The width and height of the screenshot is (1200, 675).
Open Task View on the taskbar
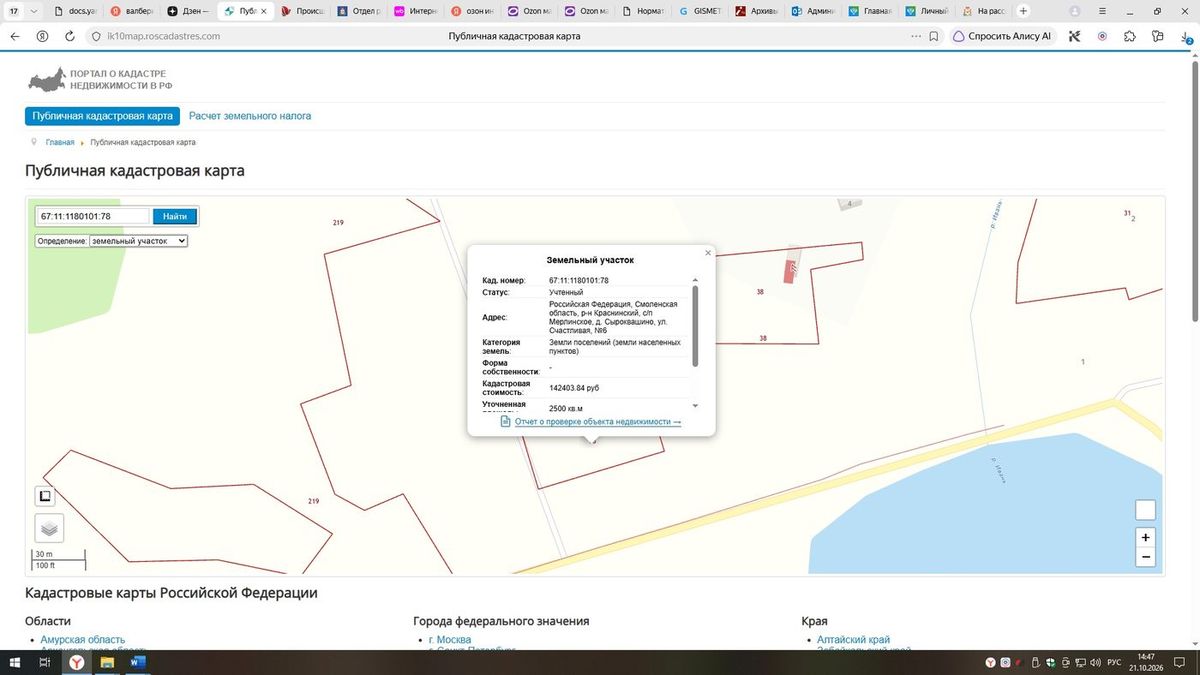[x=45, y=662]
